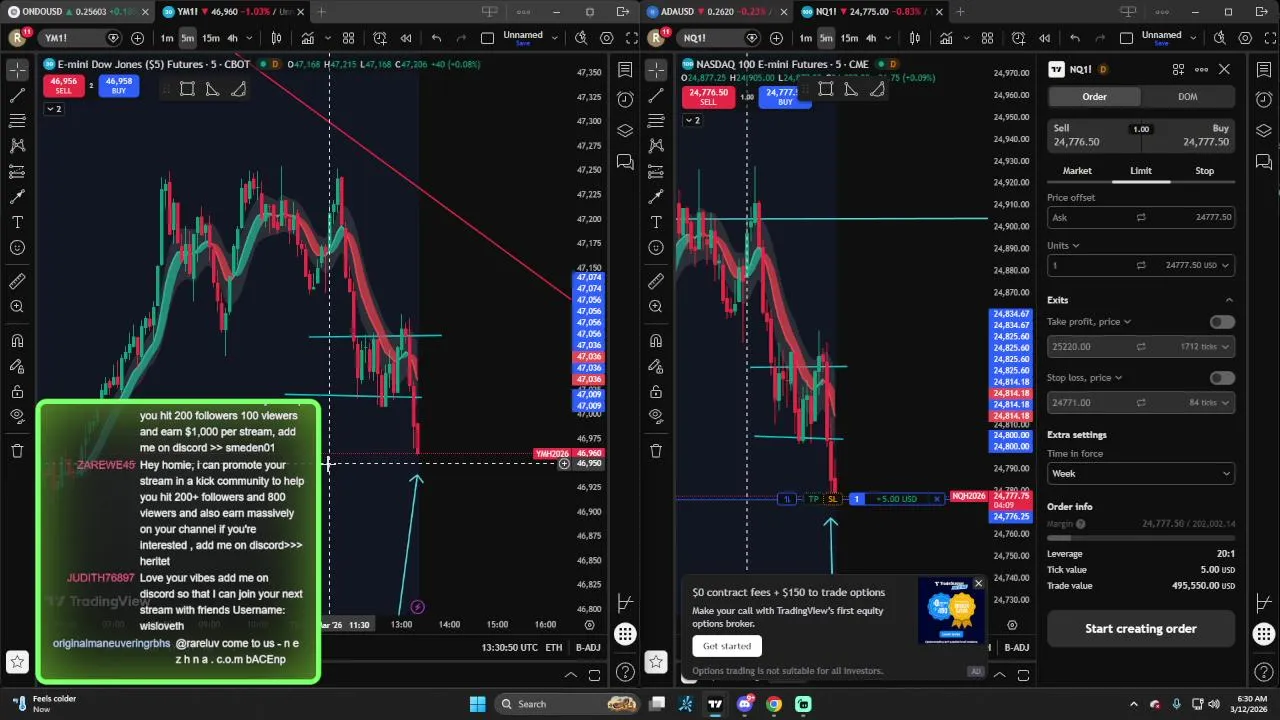This screenshot has height=720, width=1280.
Task: Toggle units conversion arrows in Units field
Action: click(1140, 265)
